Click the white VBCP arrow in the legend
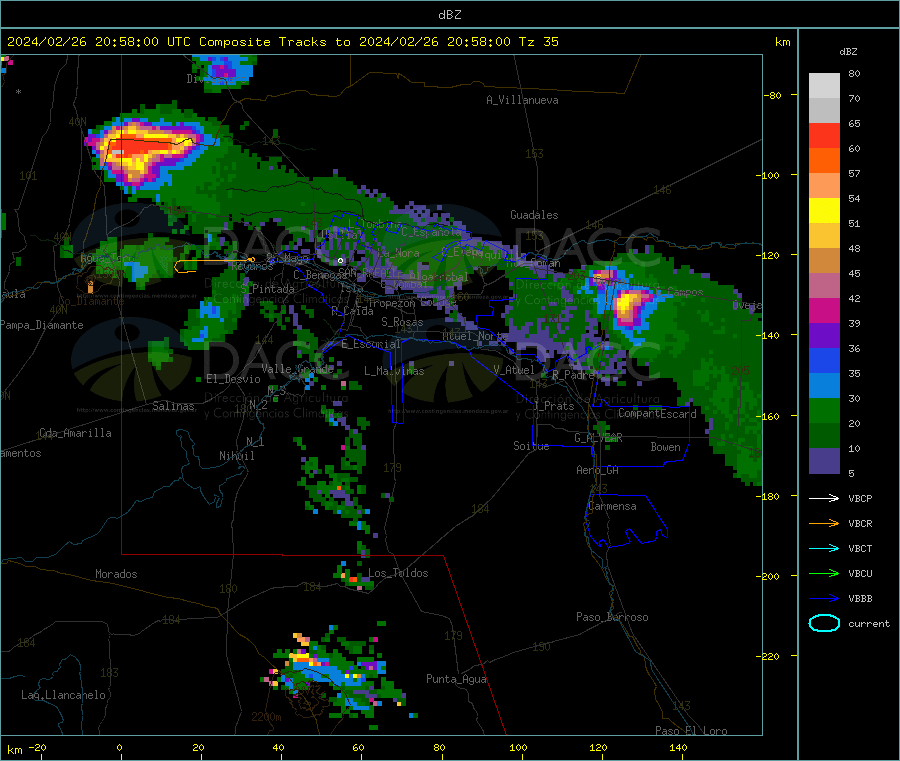 coord(824,498)
